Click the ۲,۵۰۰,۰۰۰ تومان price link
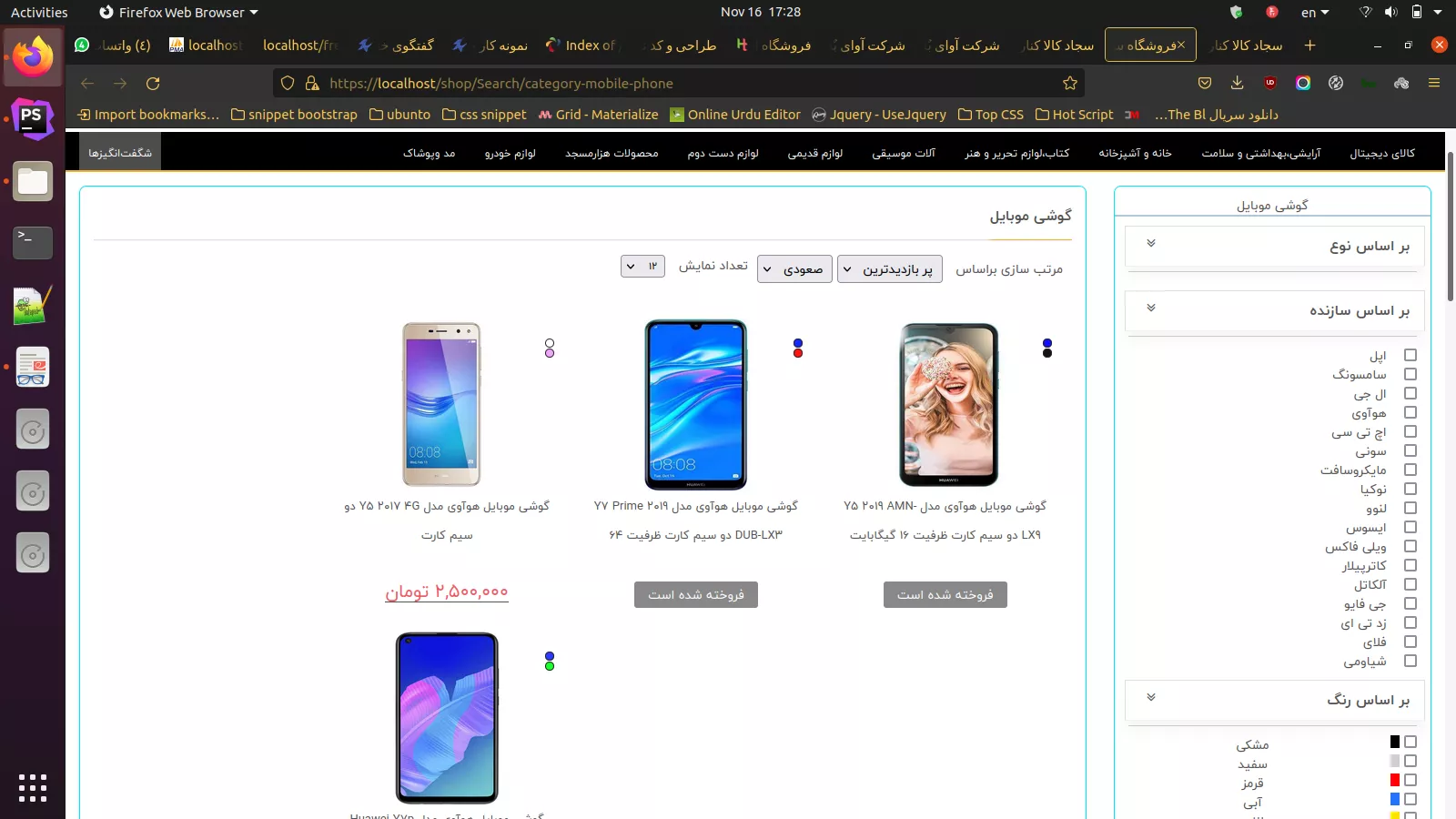Screen dimensions: 1456x819 pos(446,591)
